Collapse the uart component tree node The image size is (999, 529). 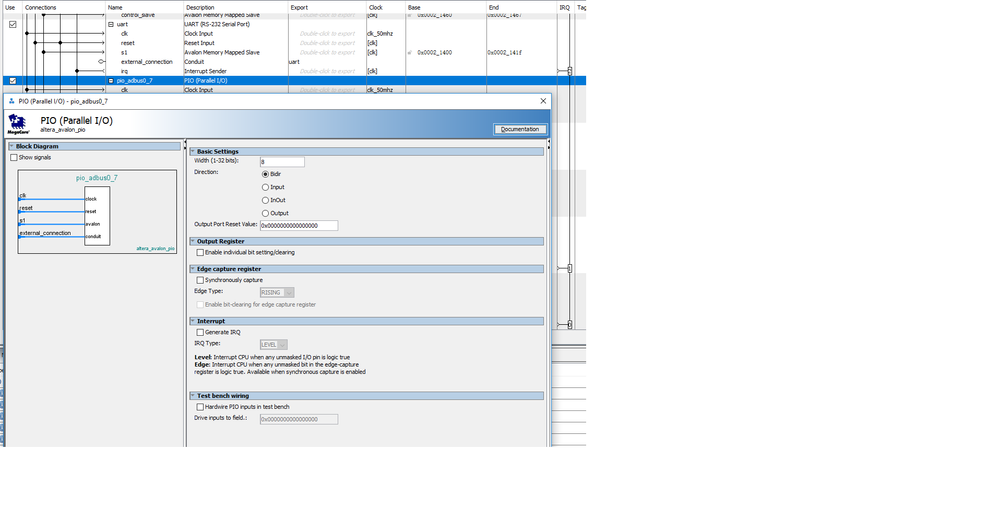pyautogui.click(x=111, y=24)
